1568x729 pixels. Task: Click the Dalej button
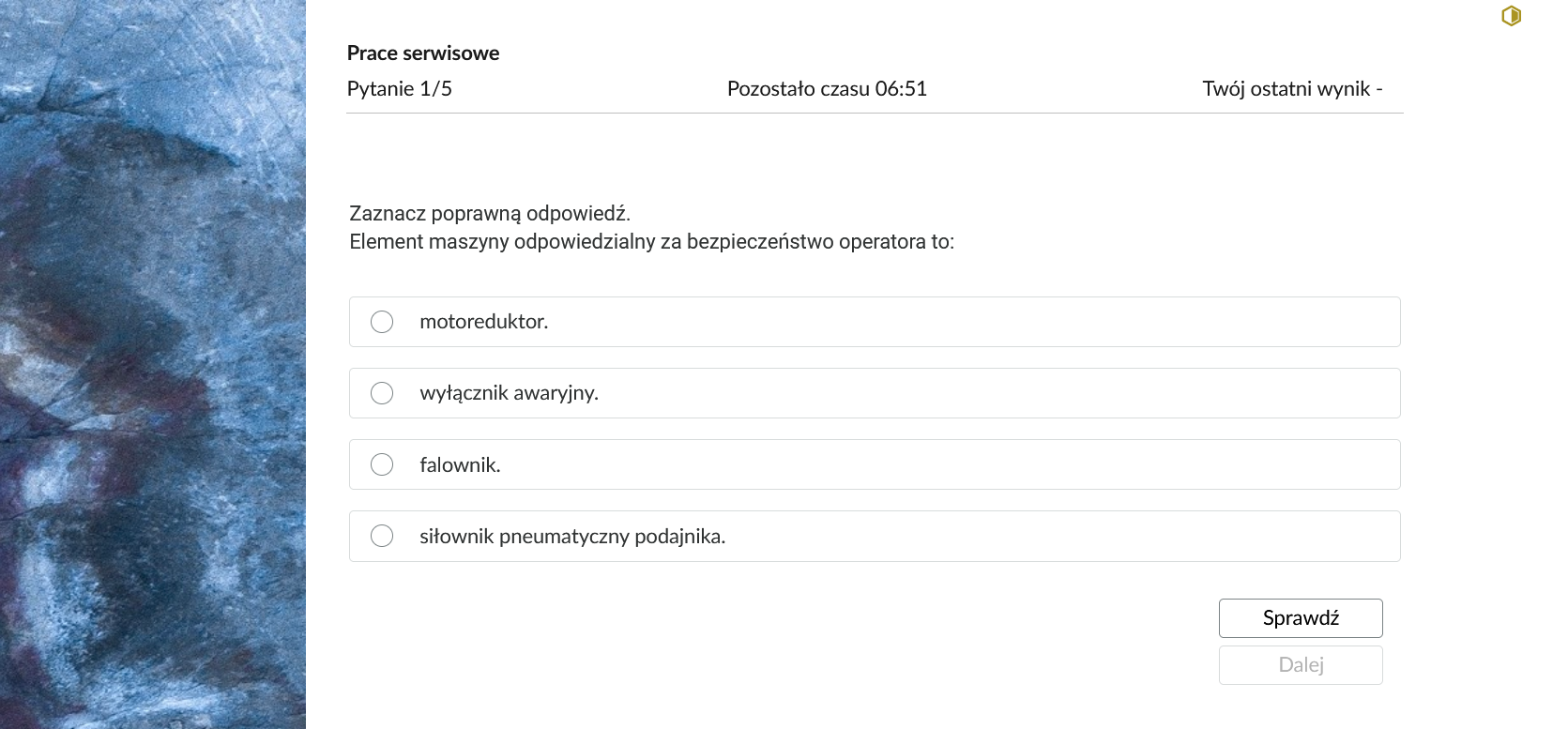pos(1301,664)
